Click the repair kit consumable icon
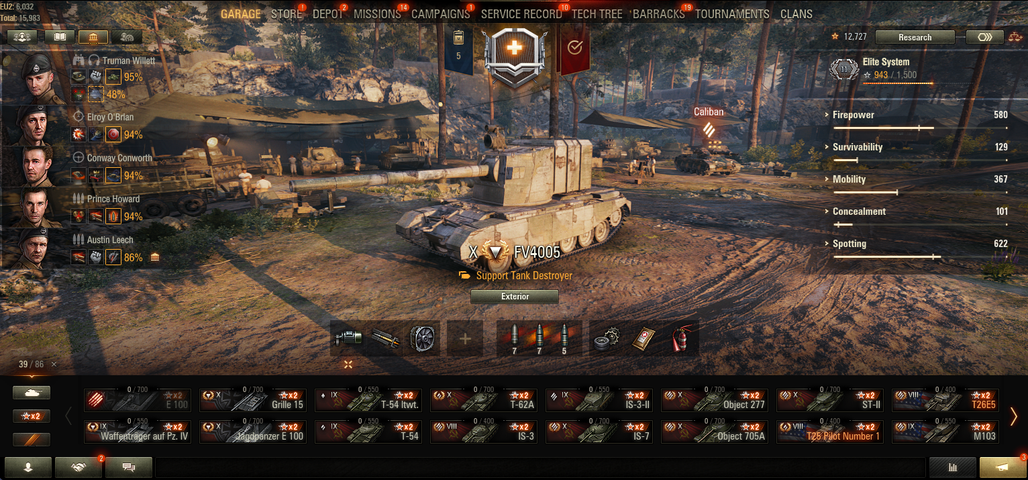 coord(606,338)
